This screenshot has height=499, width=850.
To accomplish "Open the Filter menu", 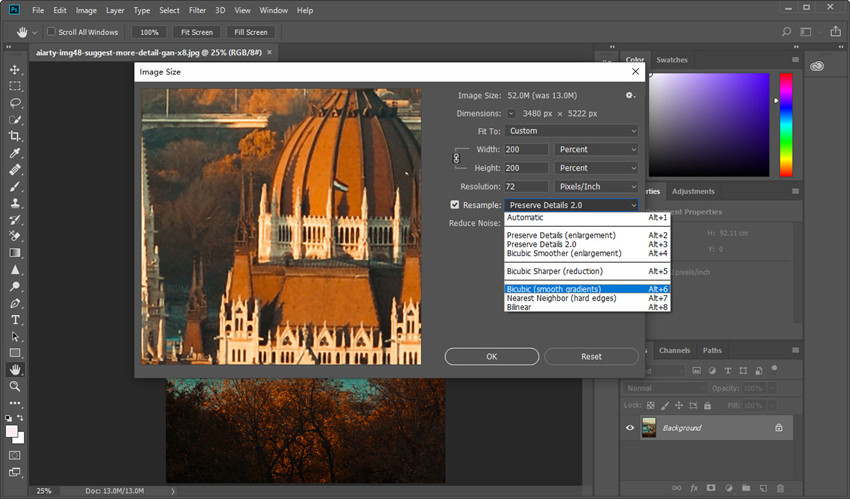I will 197,10.
